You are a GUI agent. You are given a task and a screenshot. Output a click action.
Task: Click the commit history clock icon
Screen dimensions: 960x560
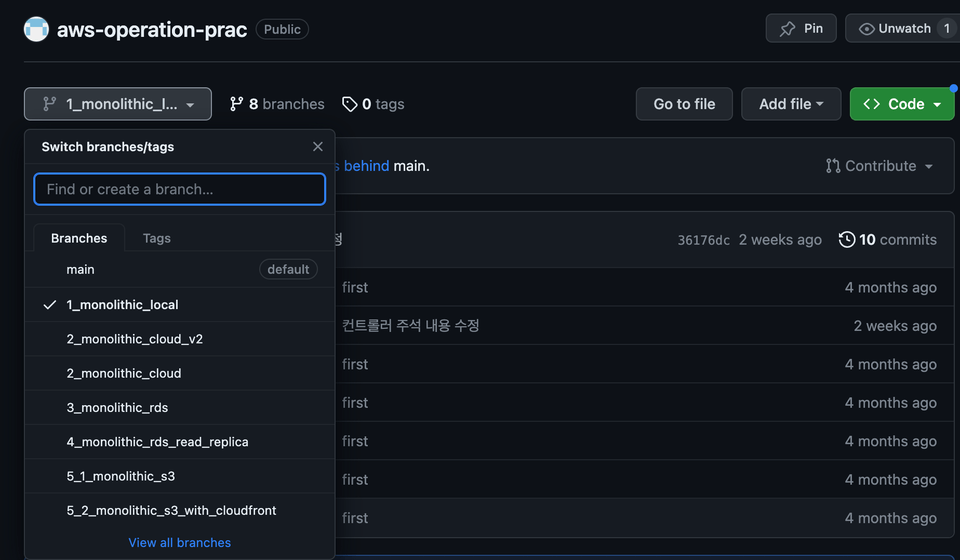[x=847, y=239]
